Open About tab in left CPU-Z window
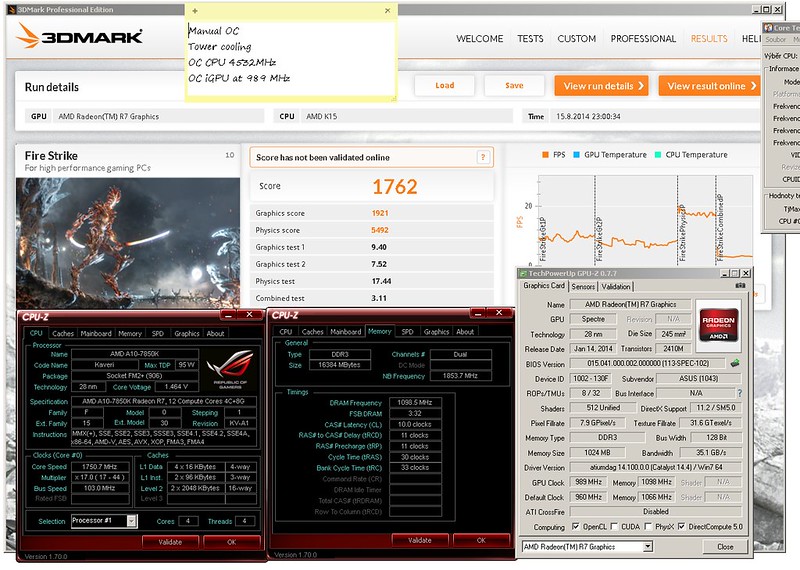The image size is (800, 570). click(x=215, y=333)
